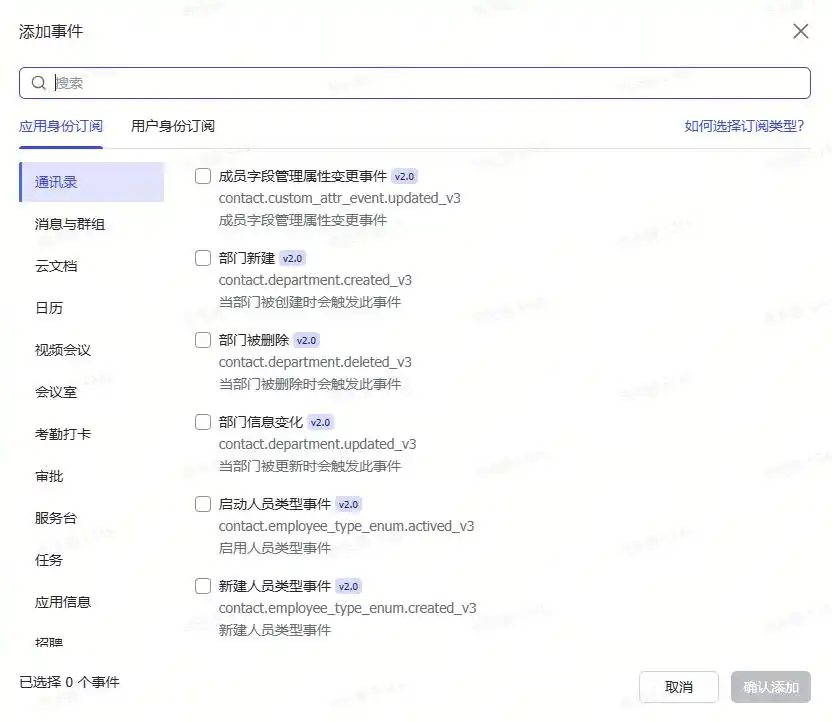Switch to 用户身份订阅 tab
832x722 pixels.
173,126
